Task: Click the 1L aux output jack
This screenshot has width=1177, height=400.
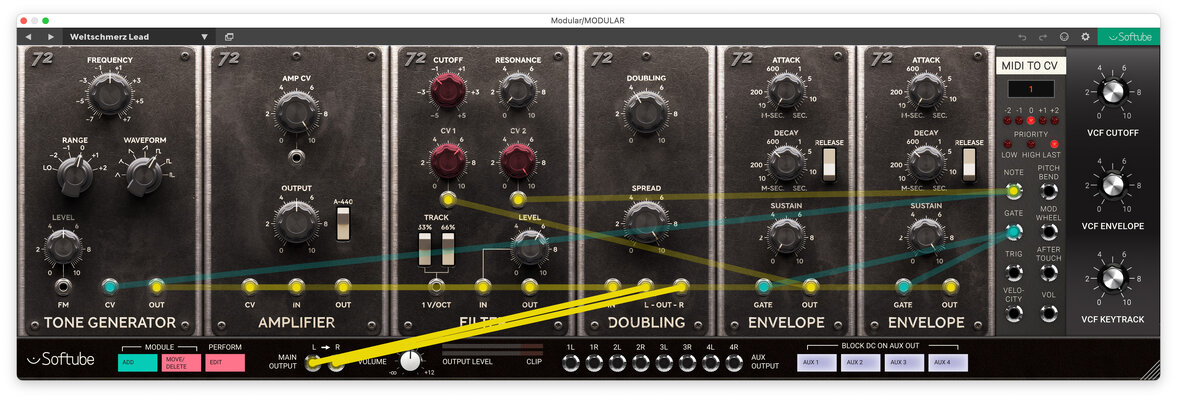Action: 570,364
